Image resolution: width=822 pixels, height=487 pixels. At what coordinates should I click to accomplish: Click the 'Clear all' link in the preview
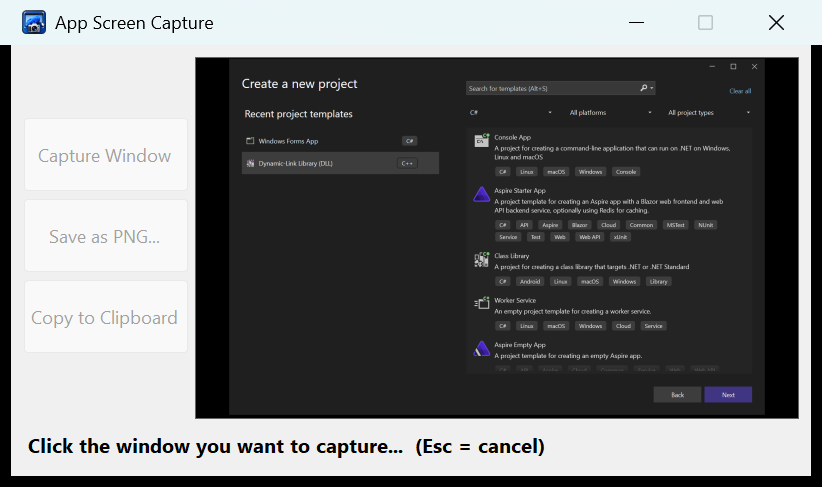coord(740,91)
